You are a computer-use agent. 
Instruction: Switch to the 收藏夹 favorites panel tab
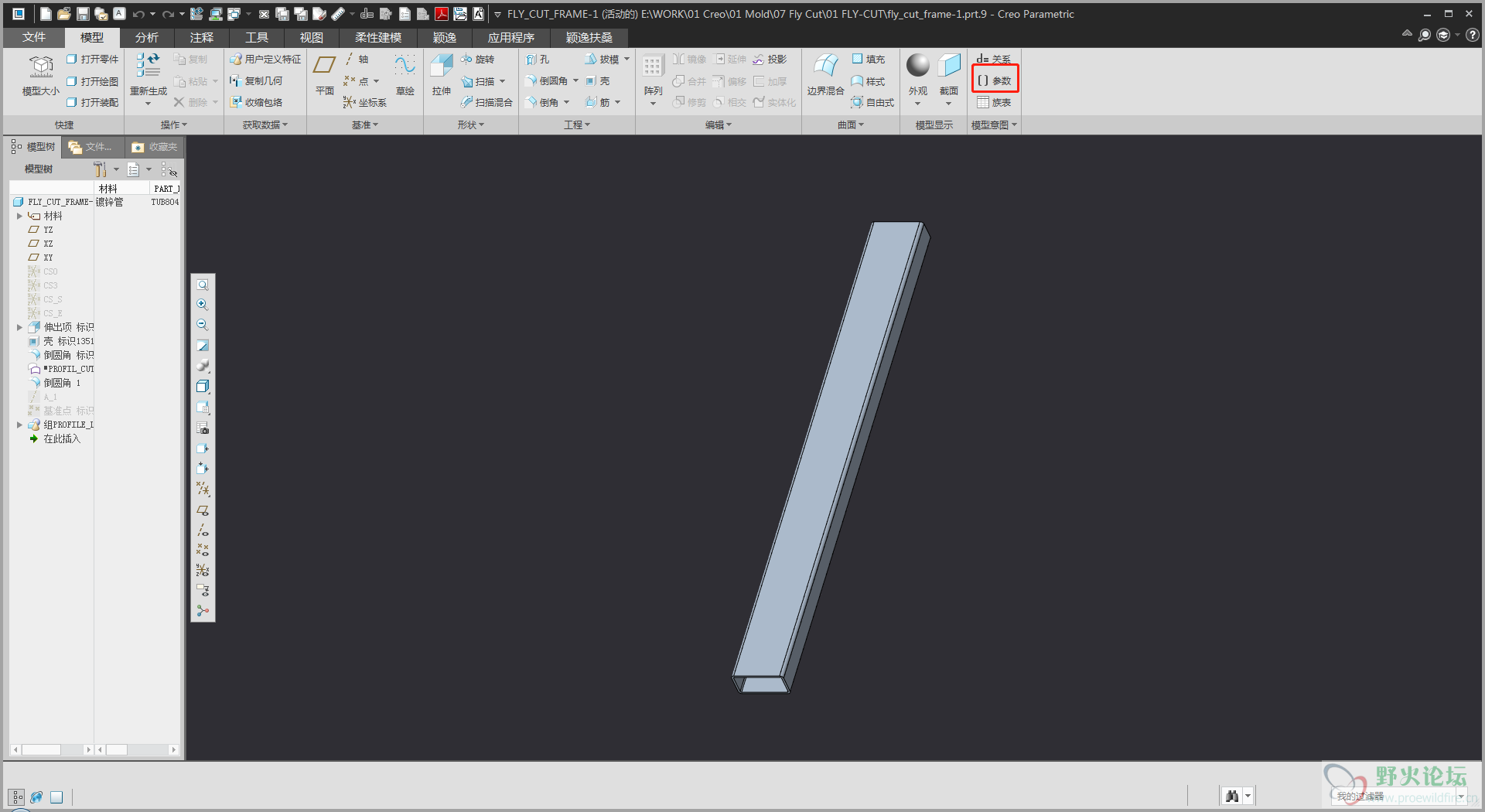(155, 147)
